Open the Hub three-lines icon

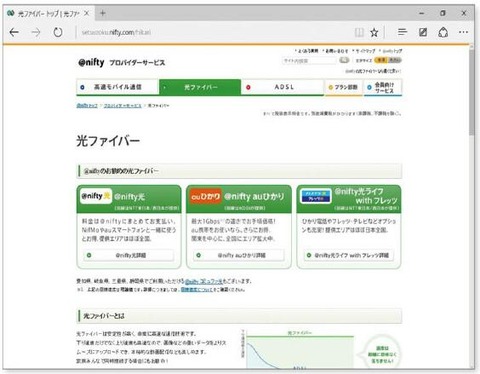(x=402, y=32)
